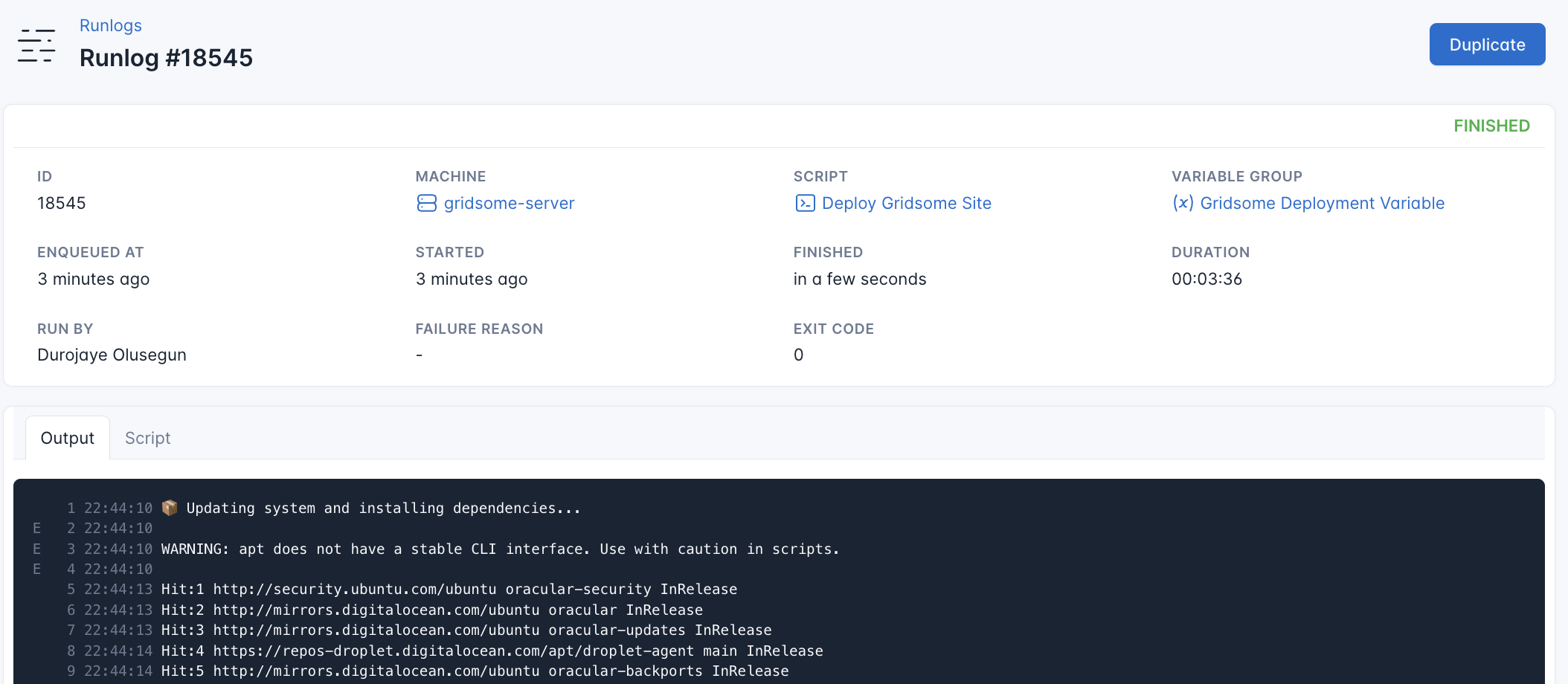Screen dimensions: 1568x684
Task: Open the gridsome-server machine link
Action: click(509, 203)
